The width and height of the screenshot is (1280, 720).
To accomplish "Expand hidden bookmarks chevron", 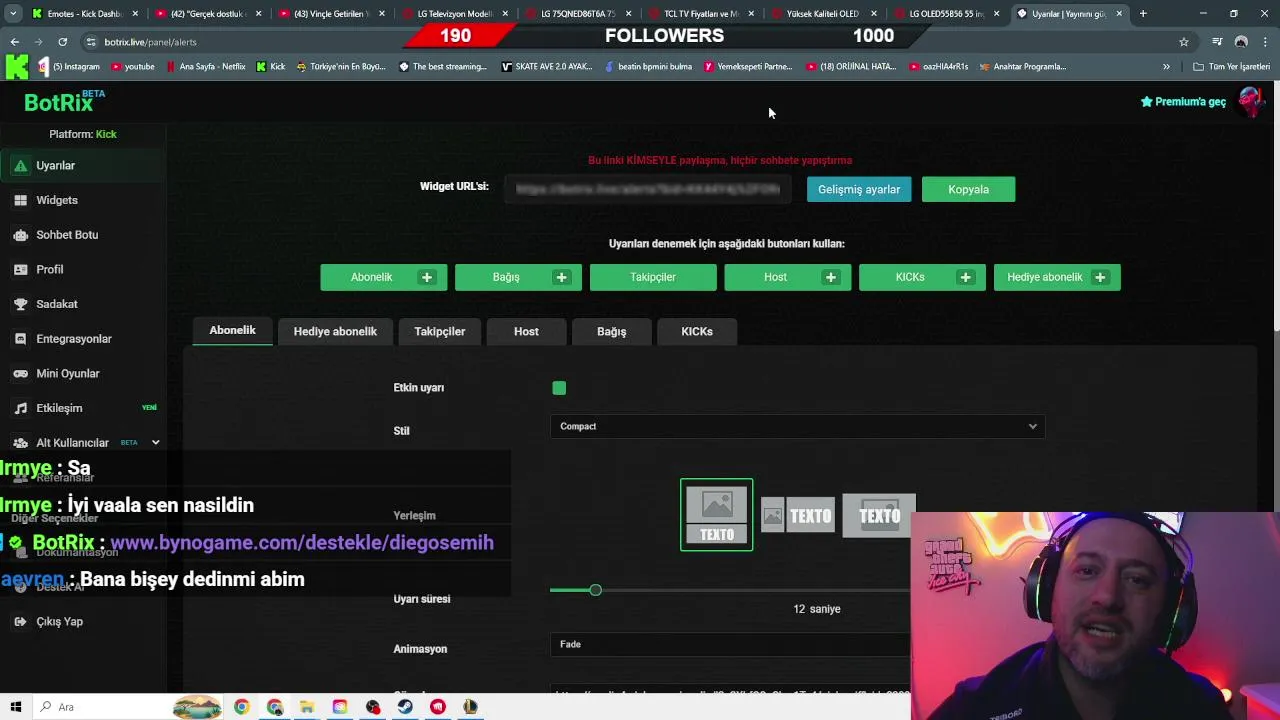I will pyautogui.click(x=1166, y=67).
